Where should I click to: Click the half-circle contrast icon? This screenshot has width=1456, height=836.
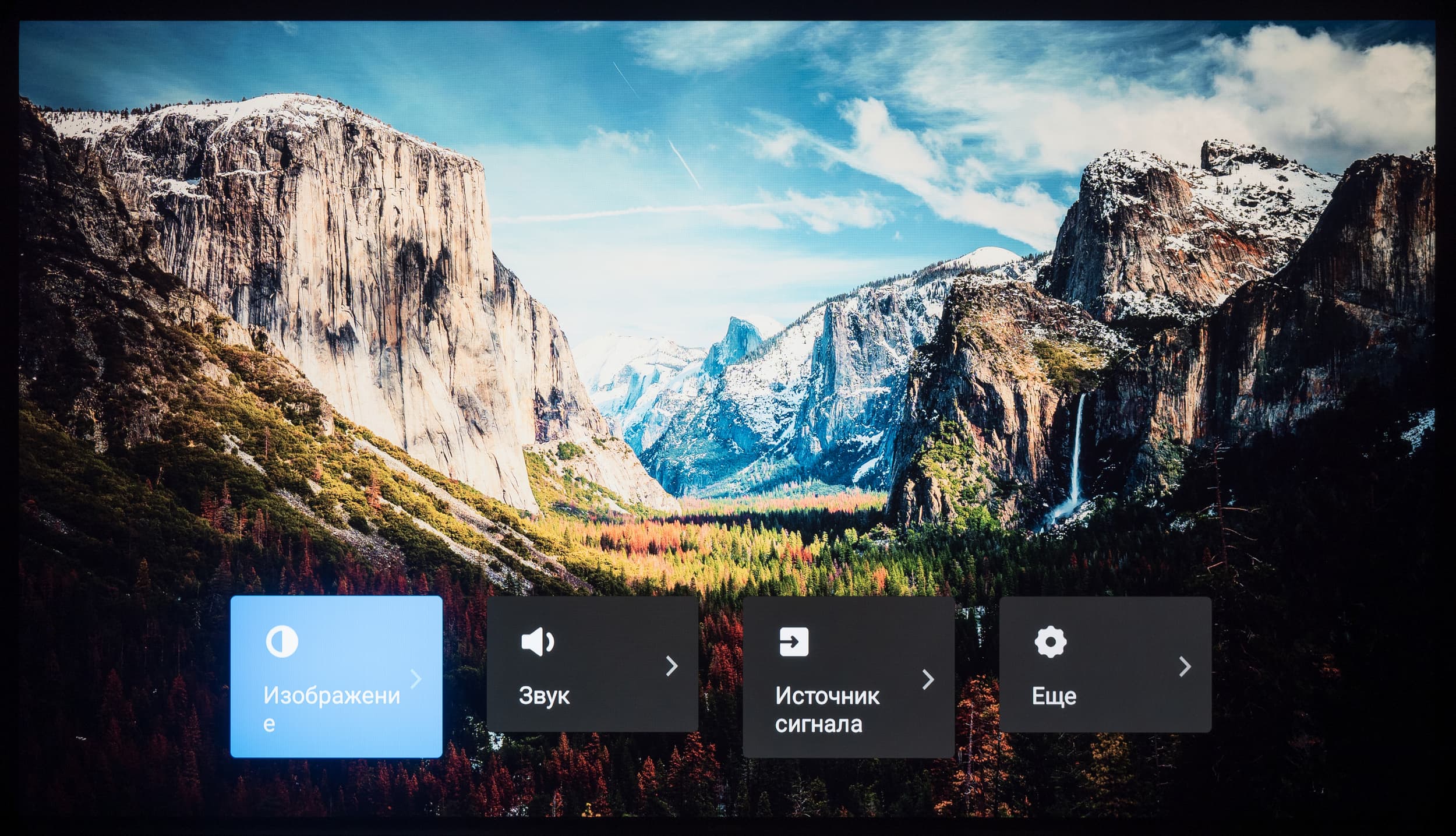pos(282,641)
